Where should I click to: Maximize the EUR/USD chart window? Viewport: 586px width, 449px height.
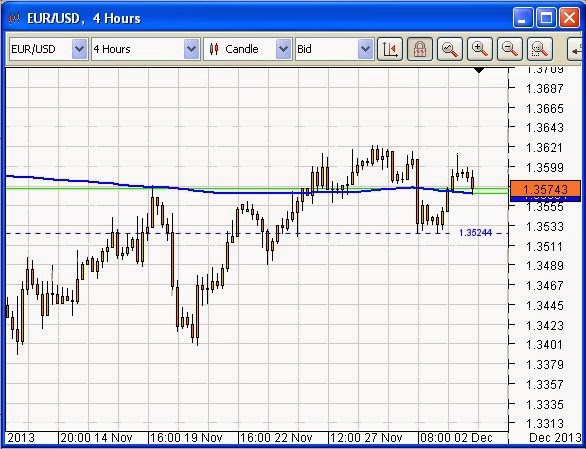[546, 18]
